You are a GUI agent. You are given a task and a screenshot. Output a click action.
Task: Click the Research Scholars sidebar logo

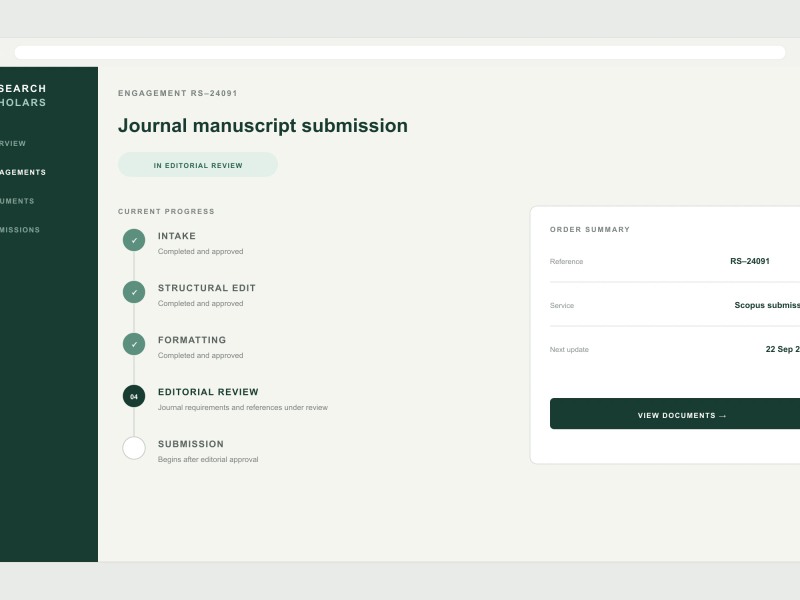tap(23, 95)
